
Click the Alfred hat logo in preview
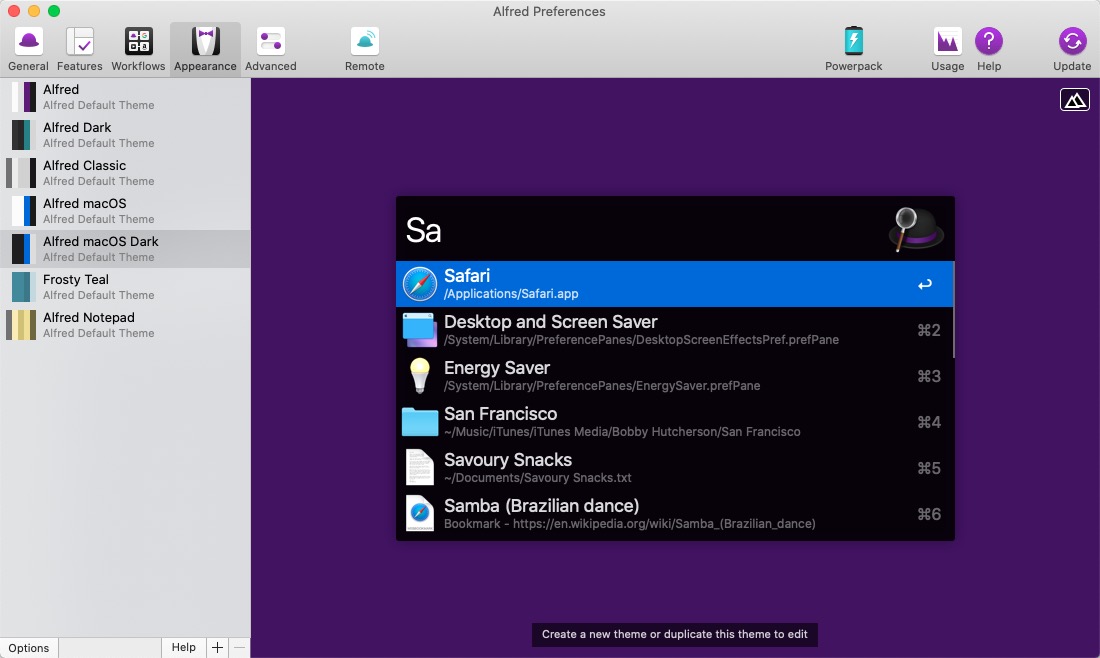[915, 229]
